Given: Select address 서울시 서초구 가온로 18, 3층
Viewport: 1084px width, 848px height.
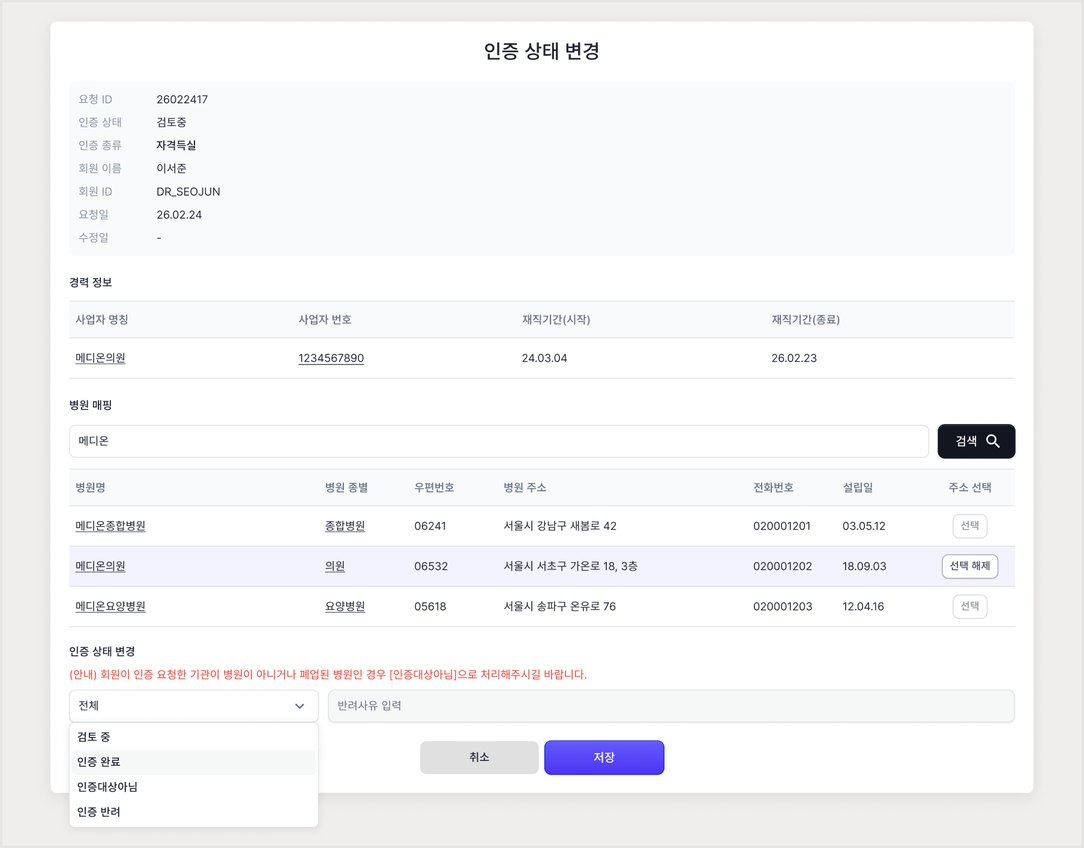Looking at the screenshot, I should 570,566.
